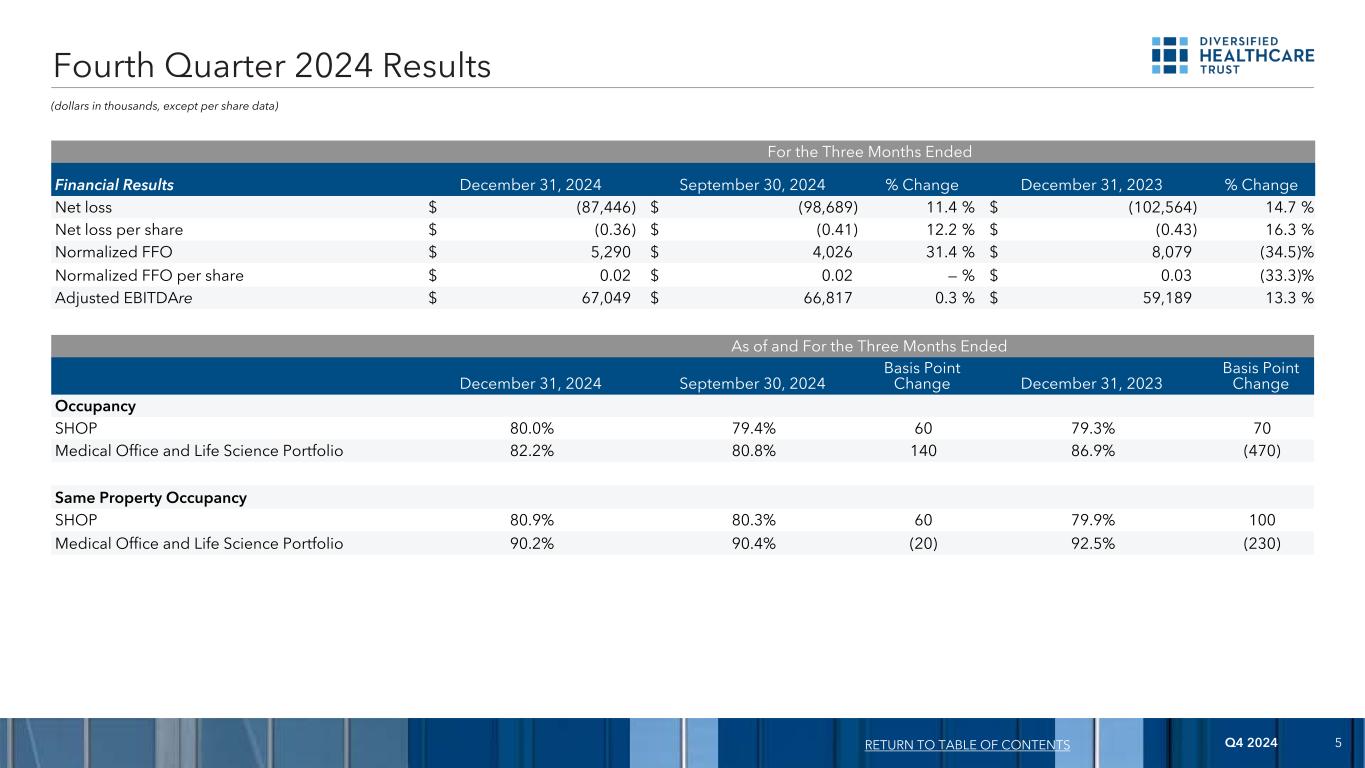Select the Financial Results column header
1365x768 pixels.
point(113,185)
